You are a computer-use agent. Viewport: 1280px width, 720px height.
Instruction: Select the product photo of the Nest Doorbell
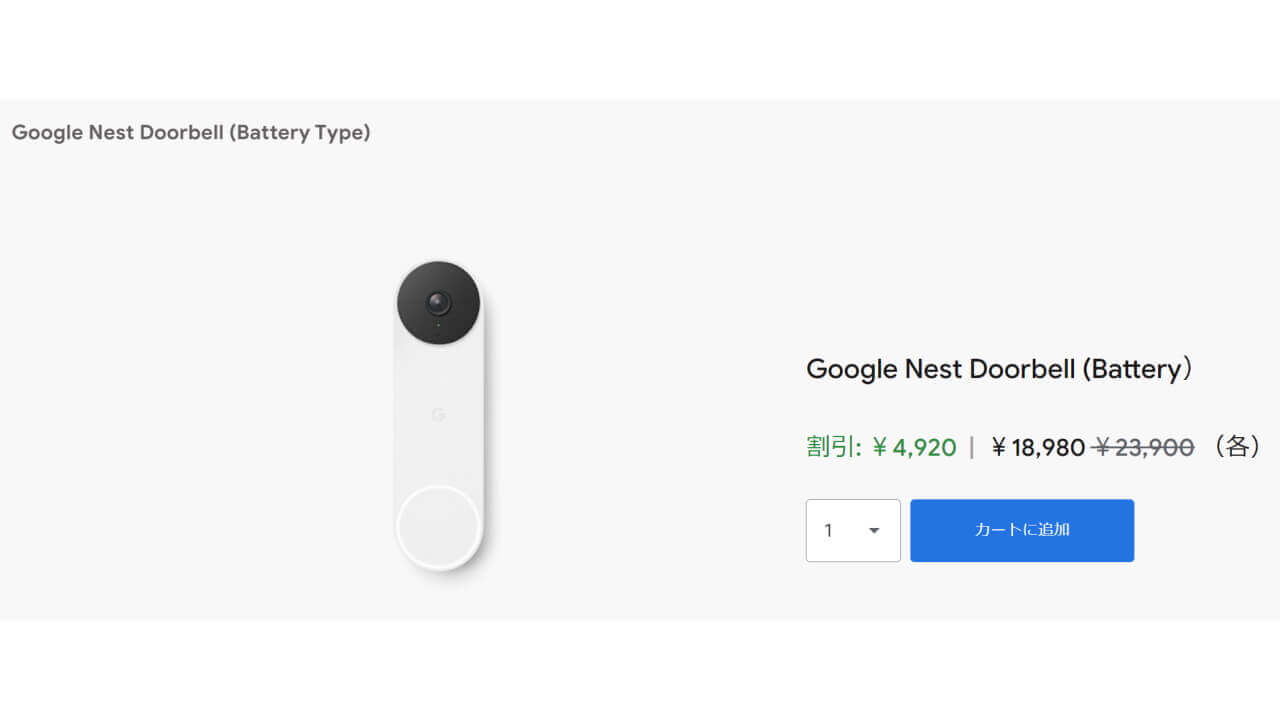tap(438, 420)
